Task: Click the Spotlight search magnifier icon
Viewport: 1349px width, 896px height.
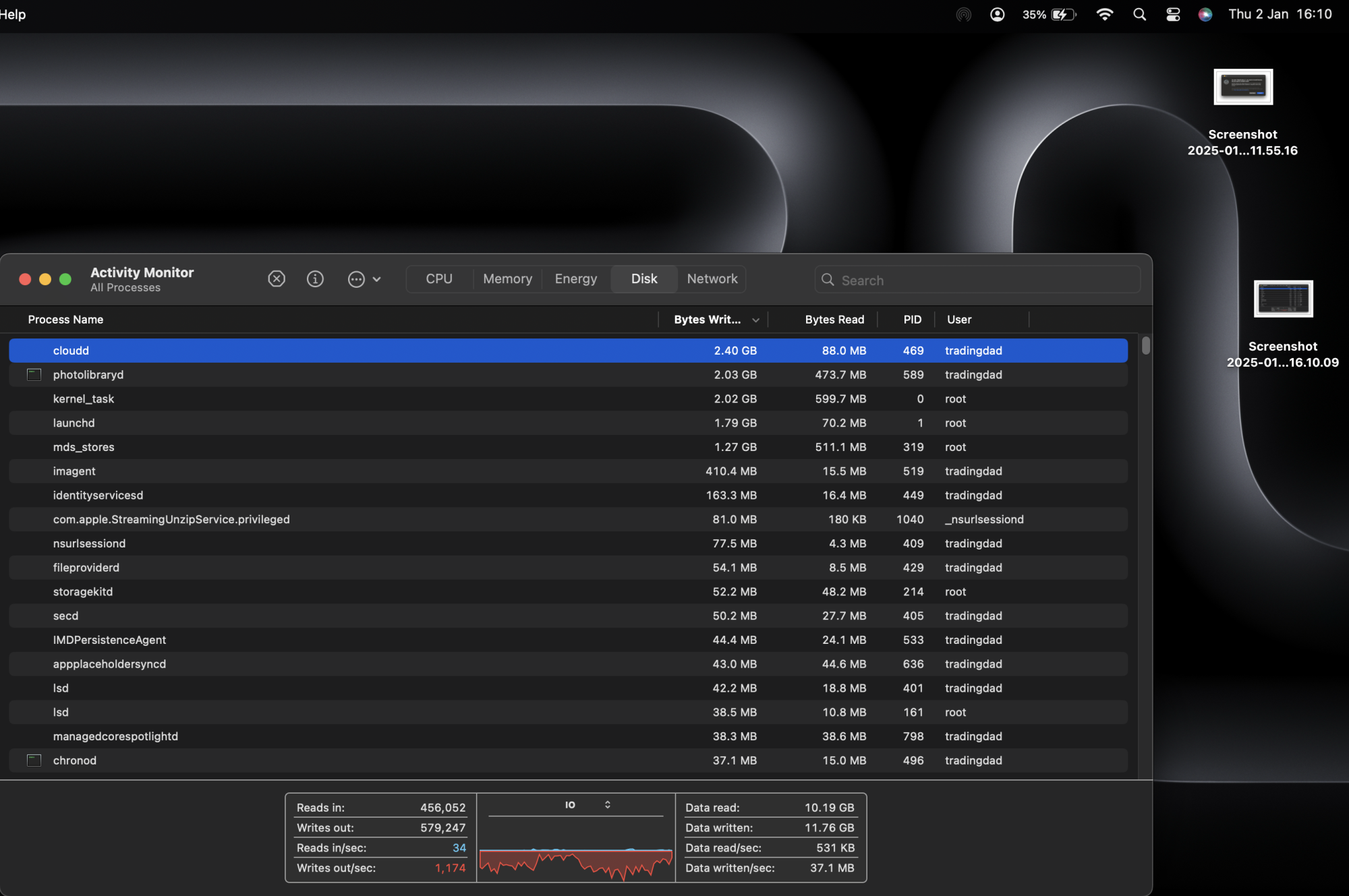Action: 1139,14
